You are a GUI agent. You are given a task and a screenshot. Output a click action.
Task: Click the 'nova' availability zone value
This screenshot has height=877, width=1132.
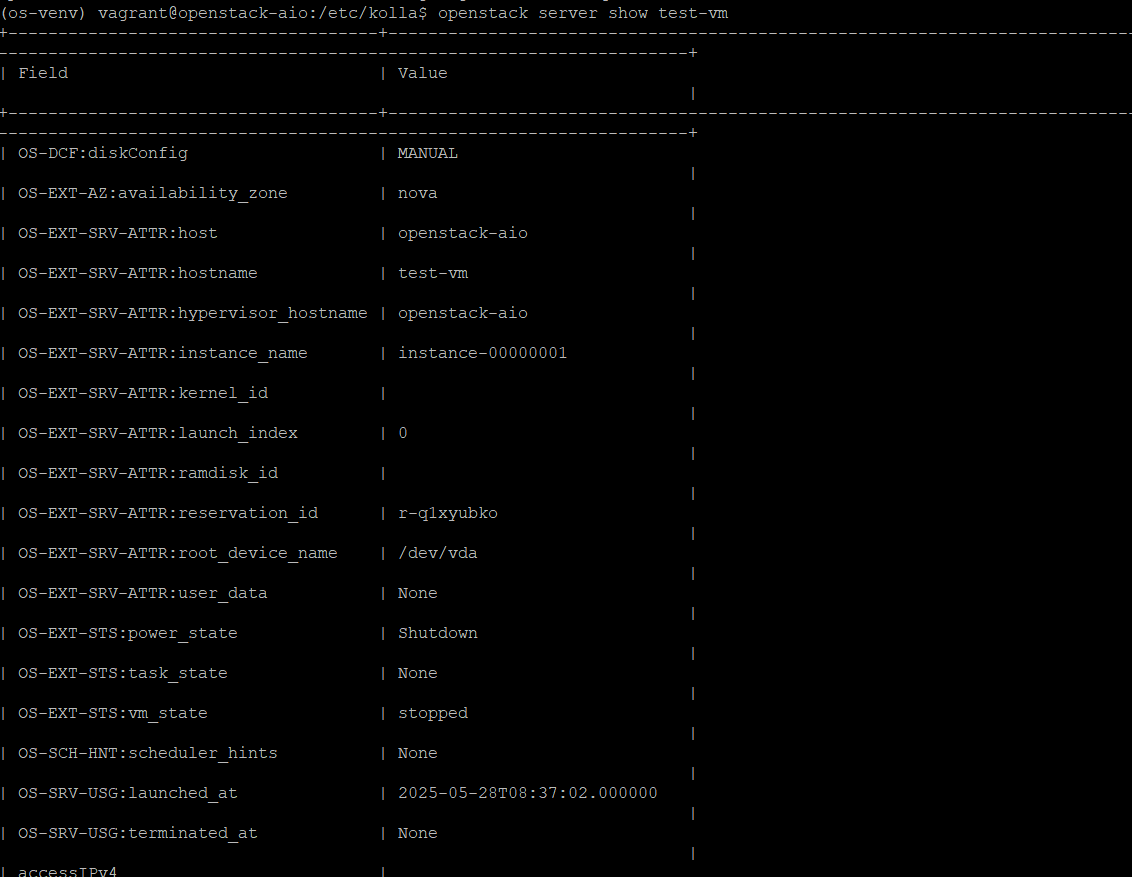[417, 193]
